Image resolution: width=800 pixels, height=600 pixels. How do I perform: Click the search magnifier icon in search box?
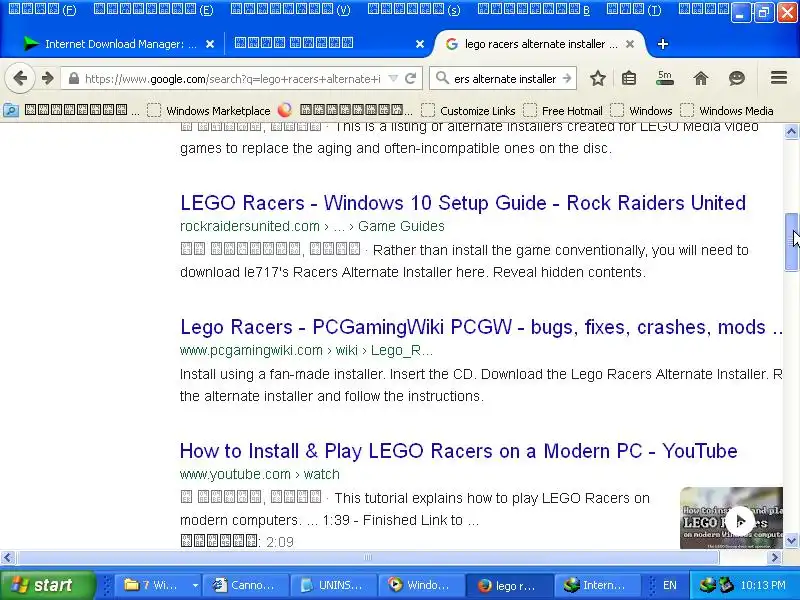(442, 79)
